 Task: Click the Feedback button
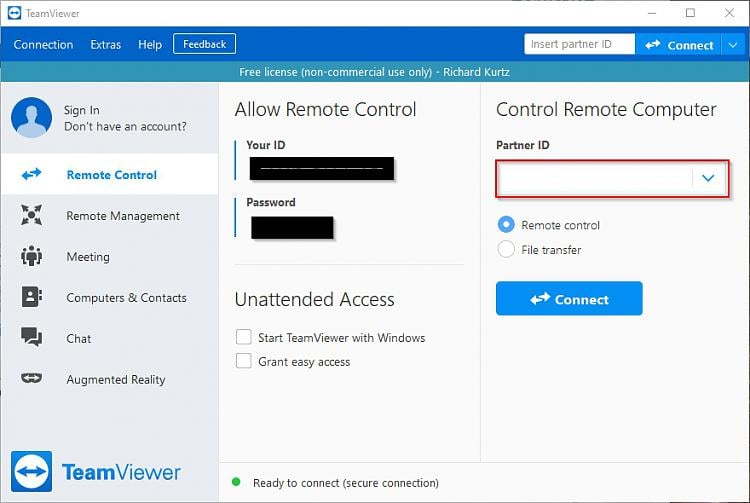tap(204, 44)
